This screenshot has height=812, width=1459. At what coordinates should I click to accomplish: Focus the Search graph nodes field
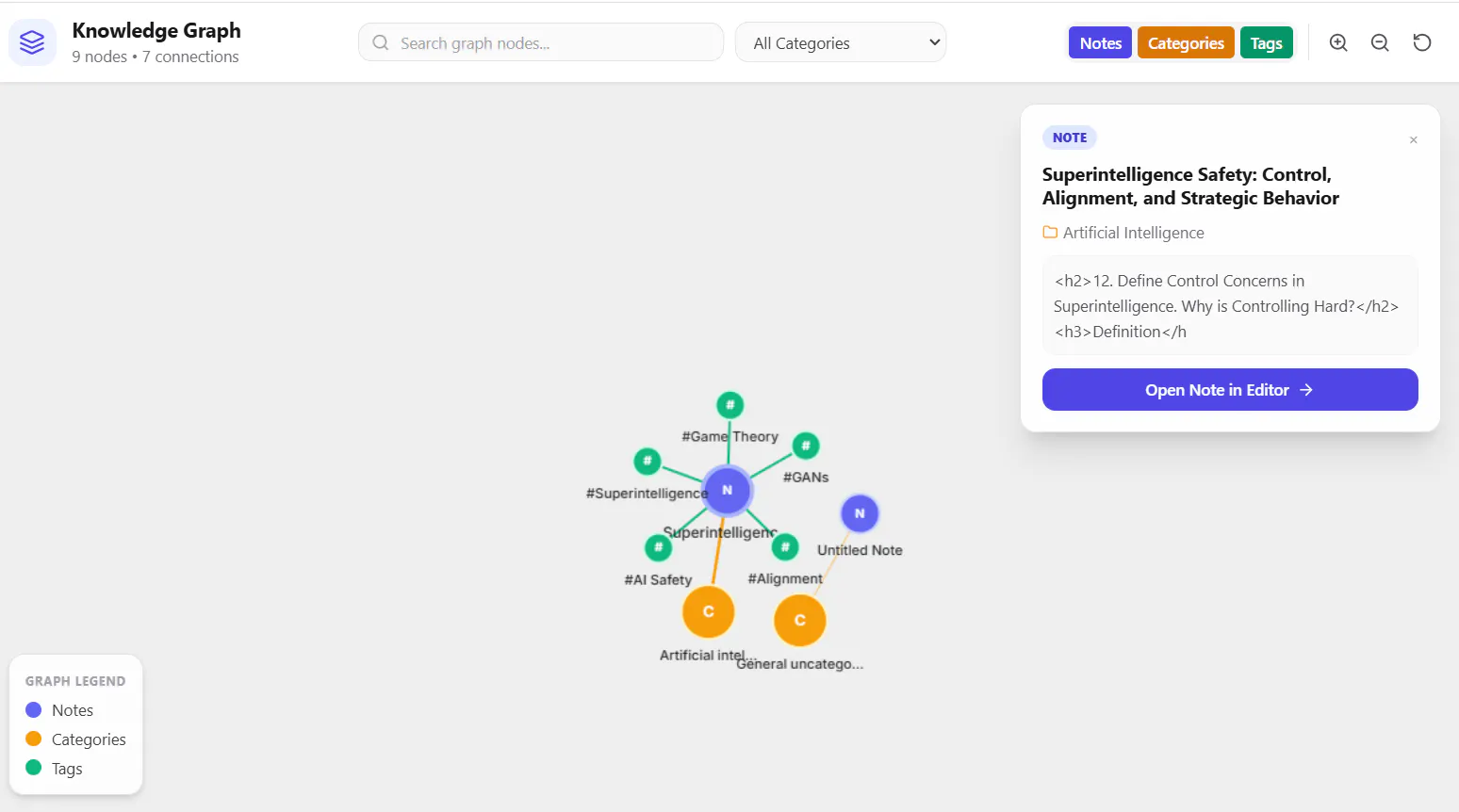tap(541, 42)
